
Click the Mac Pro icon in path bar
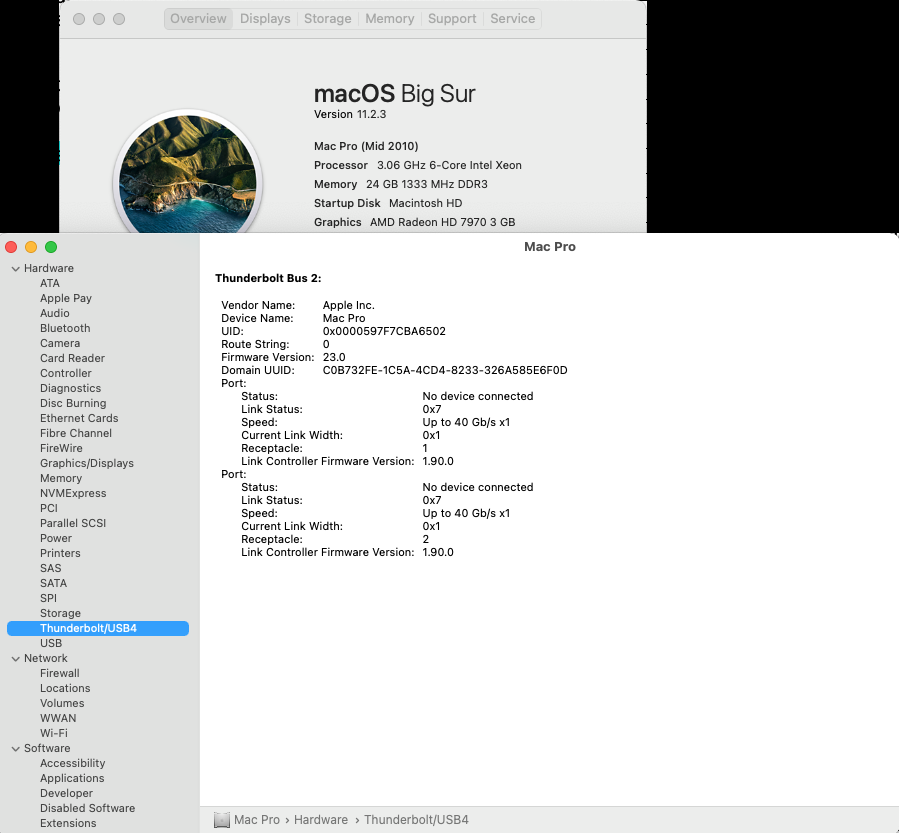click(x=221, y=820)
